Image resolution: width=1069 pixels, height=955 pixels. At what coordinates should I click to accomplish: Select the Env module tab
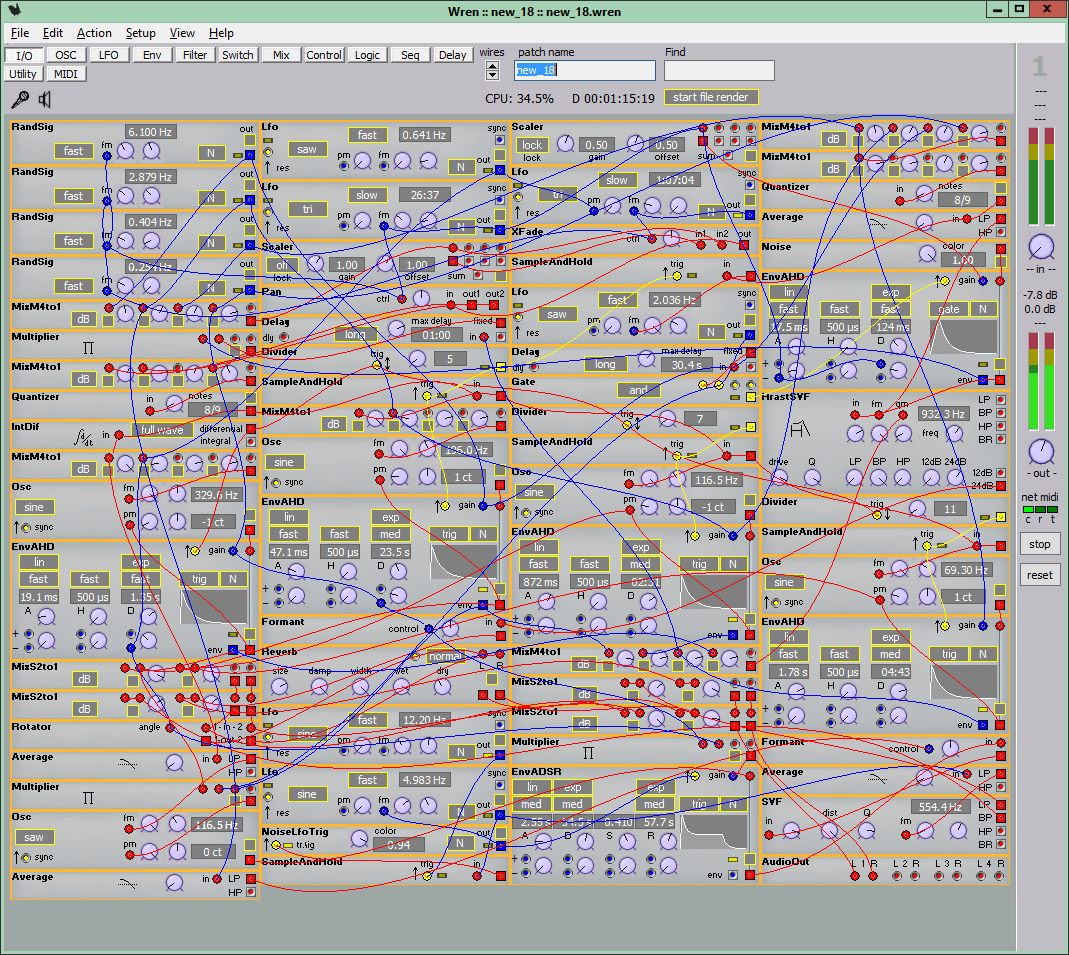(152, 55)
